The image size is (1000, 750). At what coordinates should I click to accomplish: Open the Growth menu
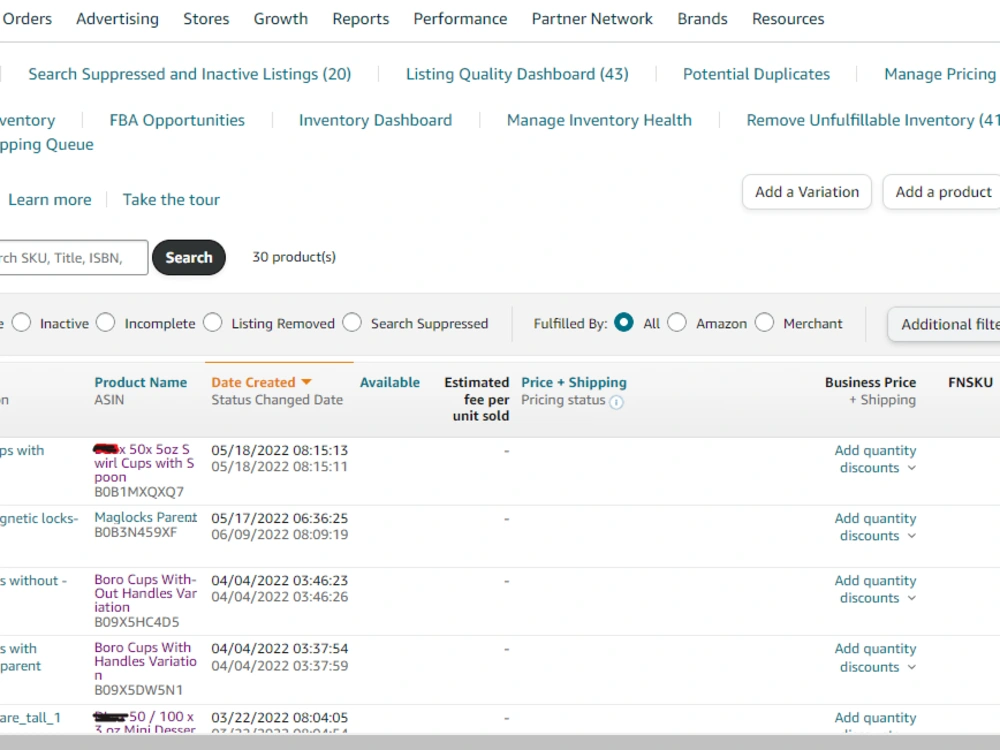point(281,19)
